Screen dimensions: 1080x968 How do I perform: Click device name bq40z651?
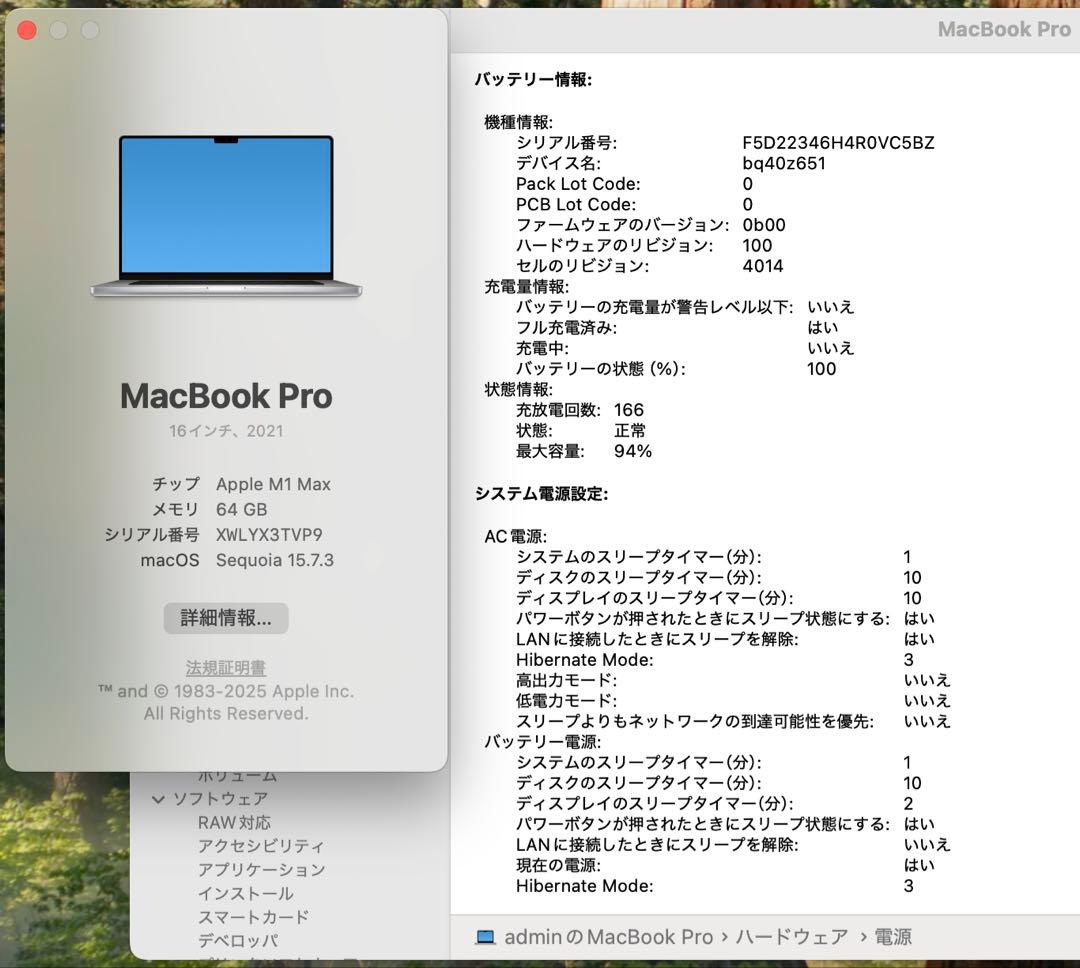(x=784, y=163)
